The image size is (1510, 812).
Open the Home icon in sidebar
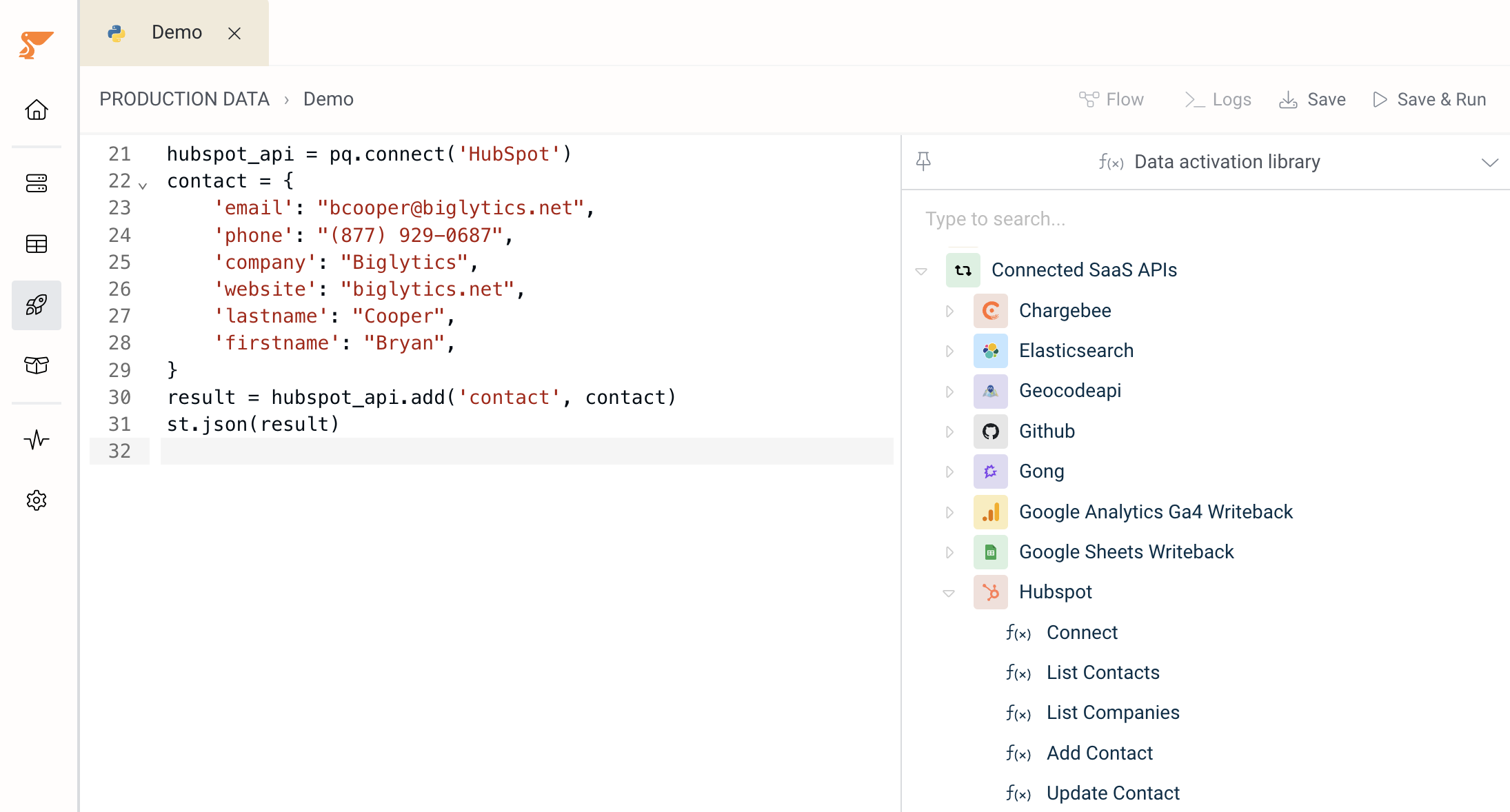[x=37, y=110]
